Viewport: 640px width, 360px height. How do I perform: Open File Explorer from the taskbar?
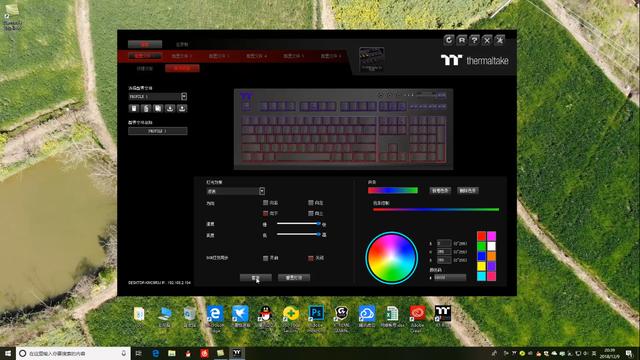(x=172, y=353)
